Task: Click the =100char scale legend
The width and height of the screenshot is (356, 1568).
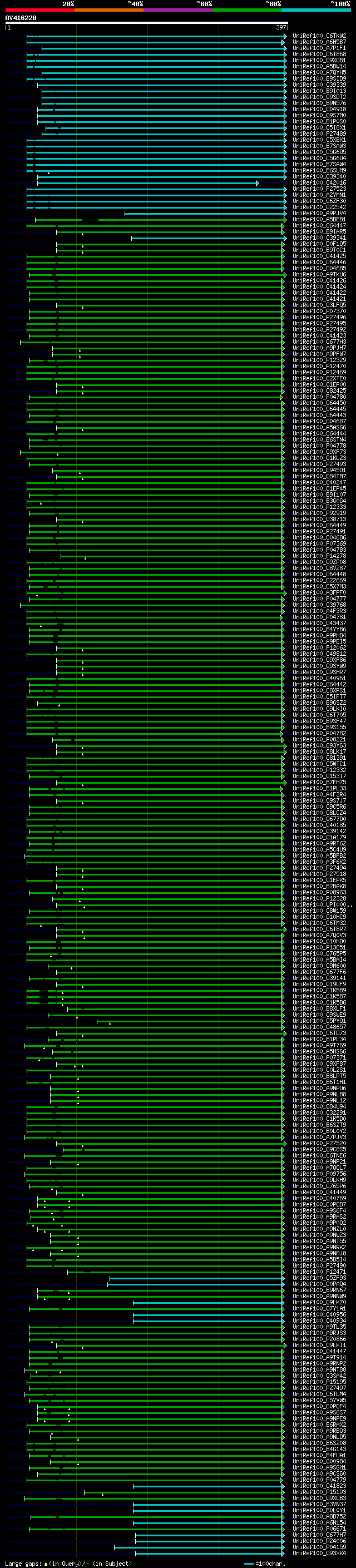Action: pos(264,1563)
